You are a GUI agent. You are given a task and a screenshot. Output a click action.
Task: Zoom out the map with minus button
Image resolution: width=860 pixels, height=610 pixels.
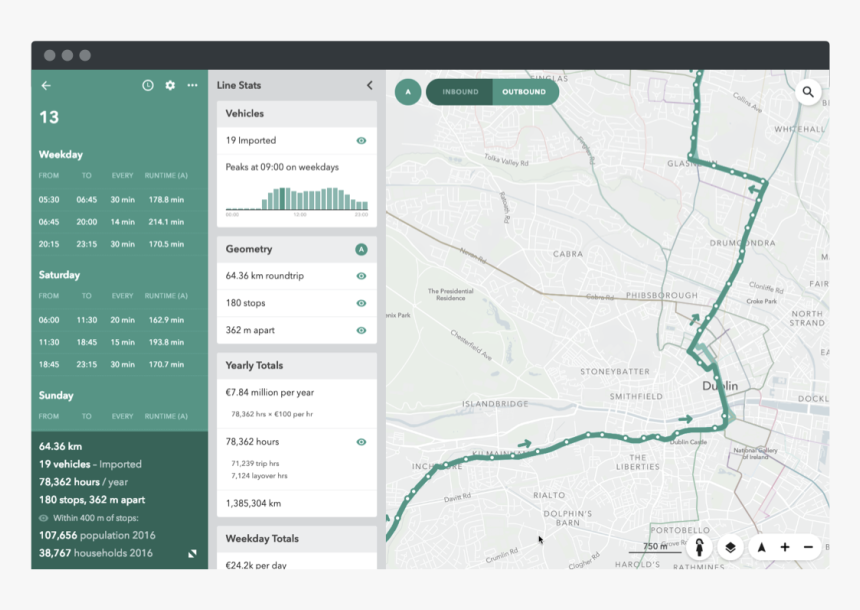pyautogui.click(x=808, y=547)
